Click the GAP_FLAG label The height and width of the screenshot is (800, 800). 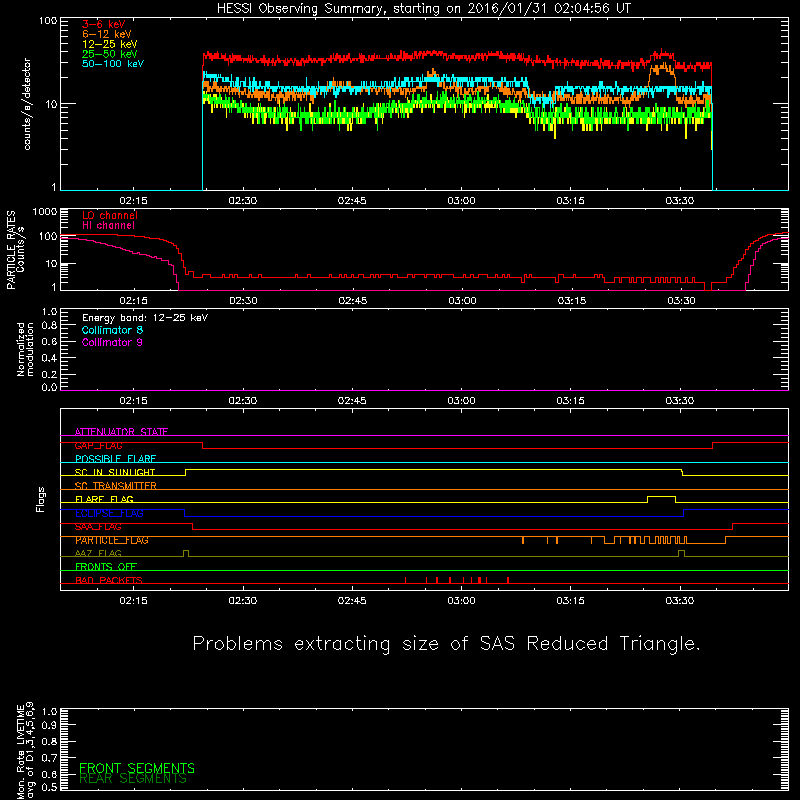click(x=98, y=445)
